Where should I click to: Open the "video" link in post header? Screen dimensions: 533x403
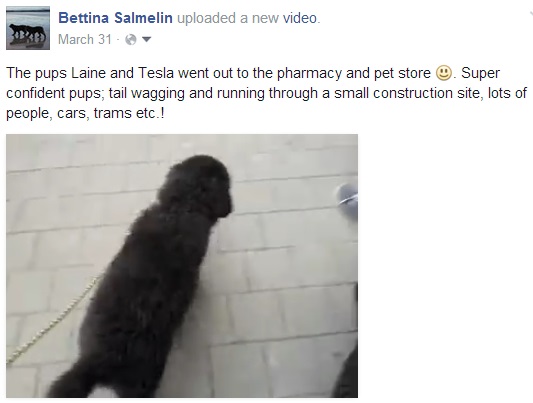coord(300,18)
